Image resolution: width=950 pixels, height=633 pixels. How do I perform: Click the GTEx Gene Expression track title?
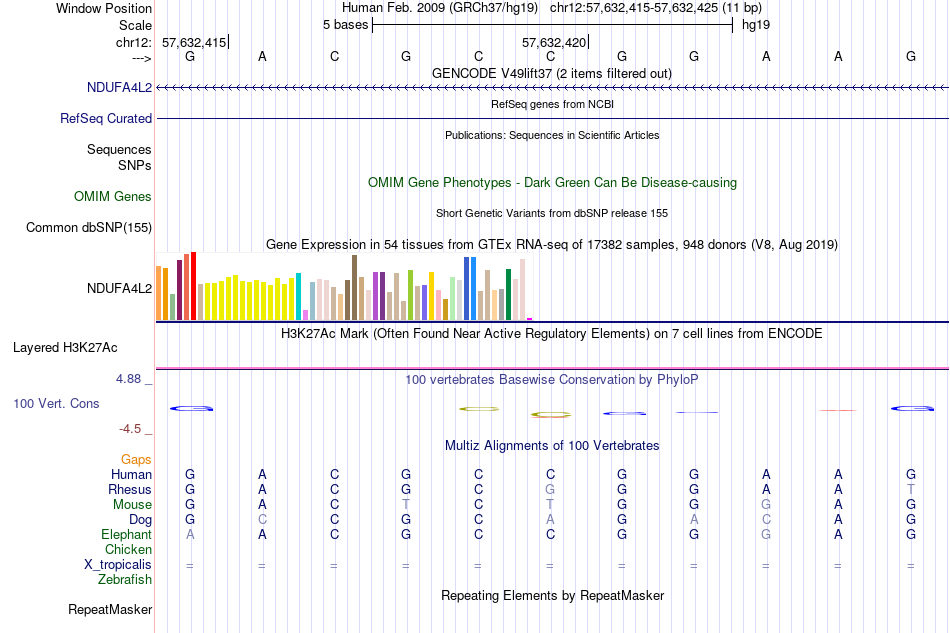coord(552,245)
